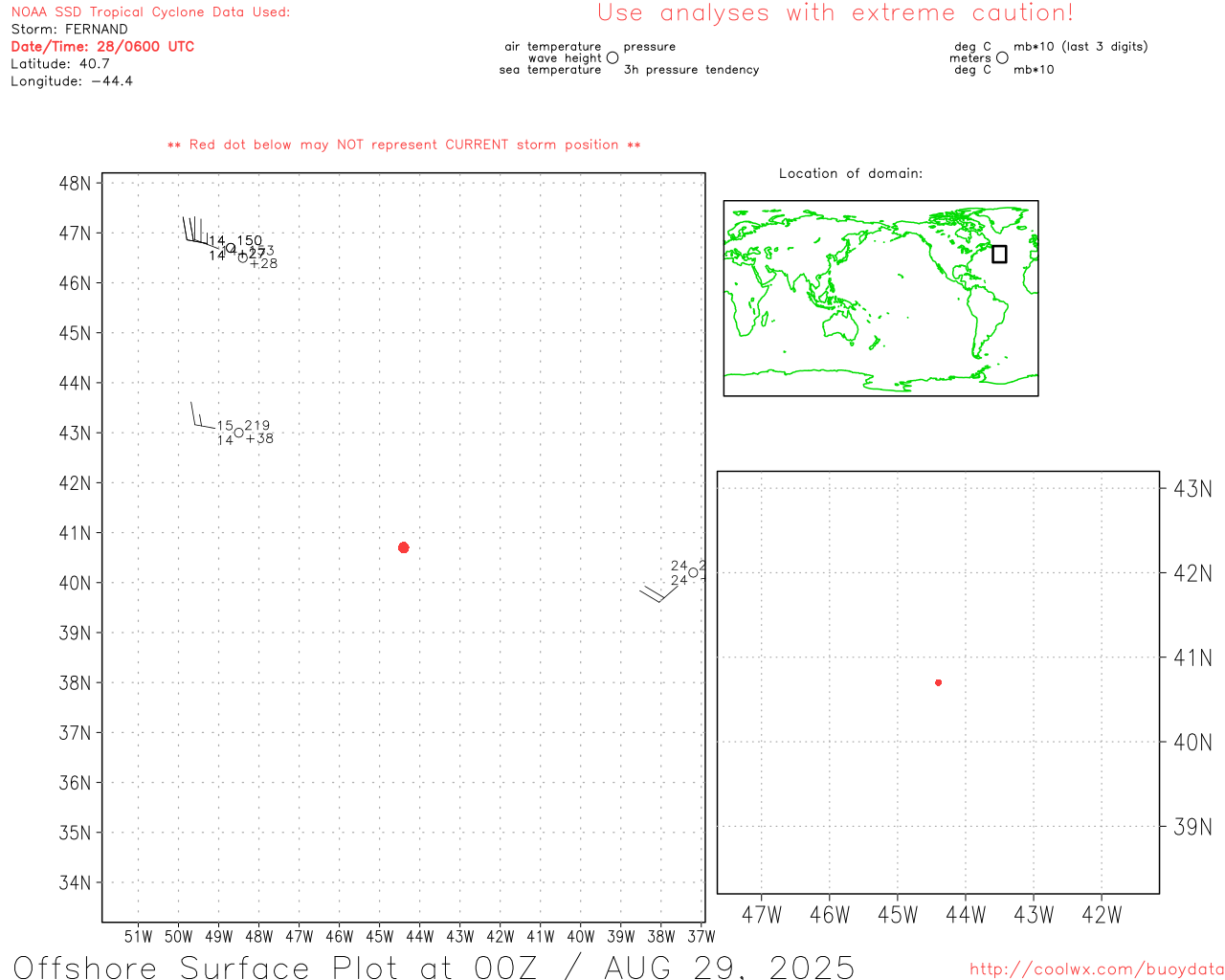The height and width of the screenshot is (980, 1225).
Task: Click the 'sea temperature' legend label
Action: [x=550, y=70]
